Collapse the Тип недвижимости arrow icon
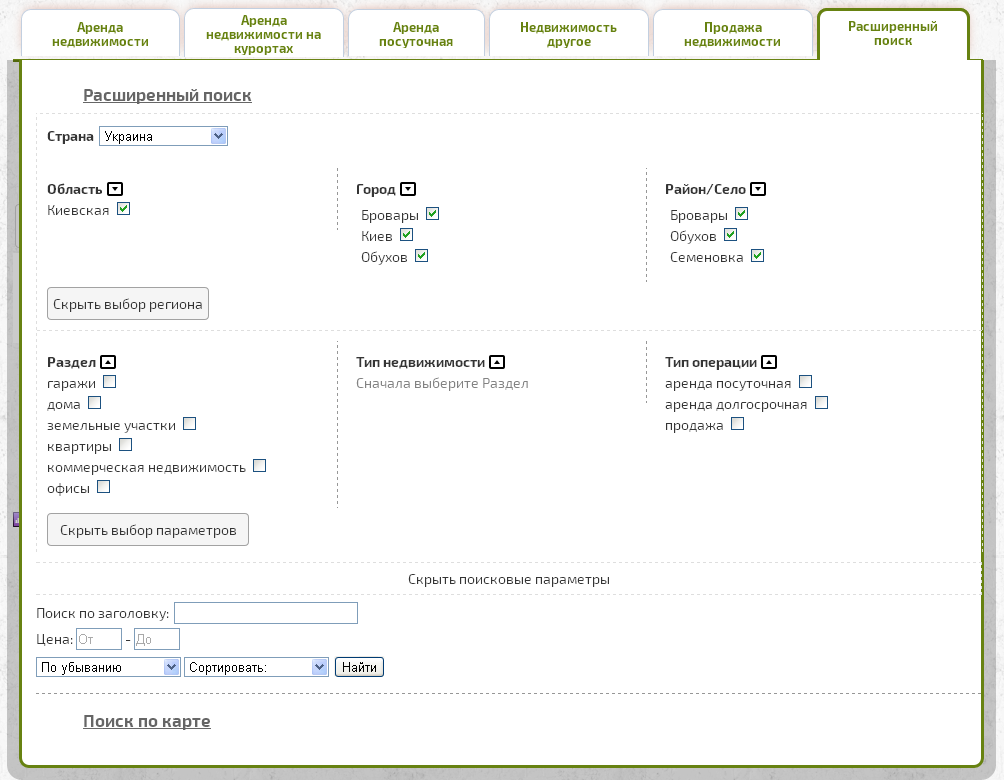 point(497,362)
